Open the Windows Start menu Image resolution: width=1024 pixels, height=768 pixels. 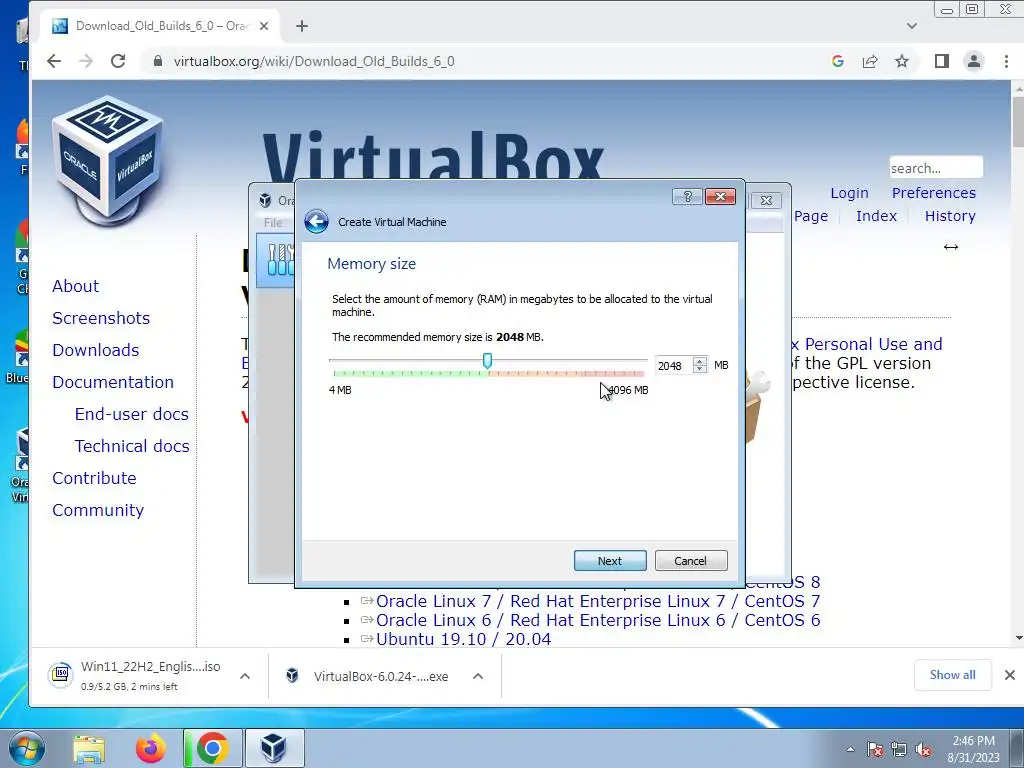[27, 748]
